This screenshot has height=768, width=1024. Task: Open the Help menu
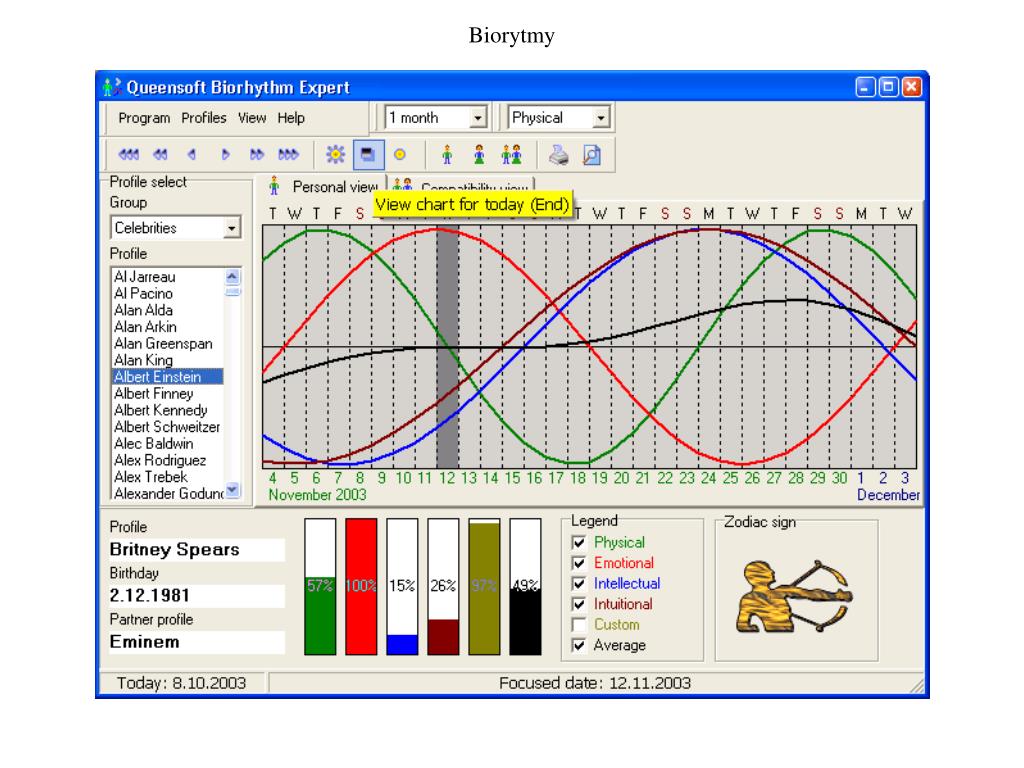(x=291, y=118)
